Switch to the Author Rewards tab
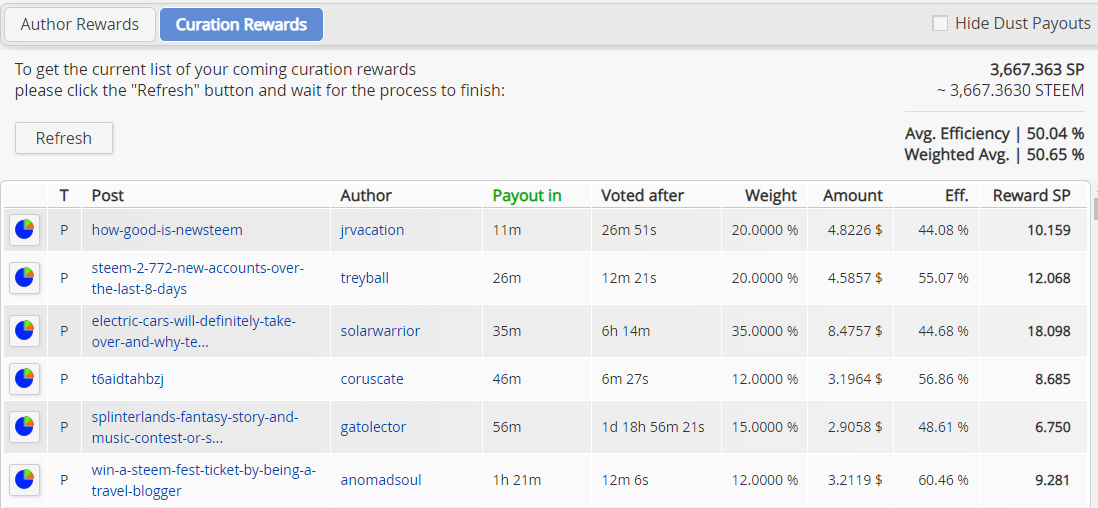1098x508 pixels. point(80,25)
